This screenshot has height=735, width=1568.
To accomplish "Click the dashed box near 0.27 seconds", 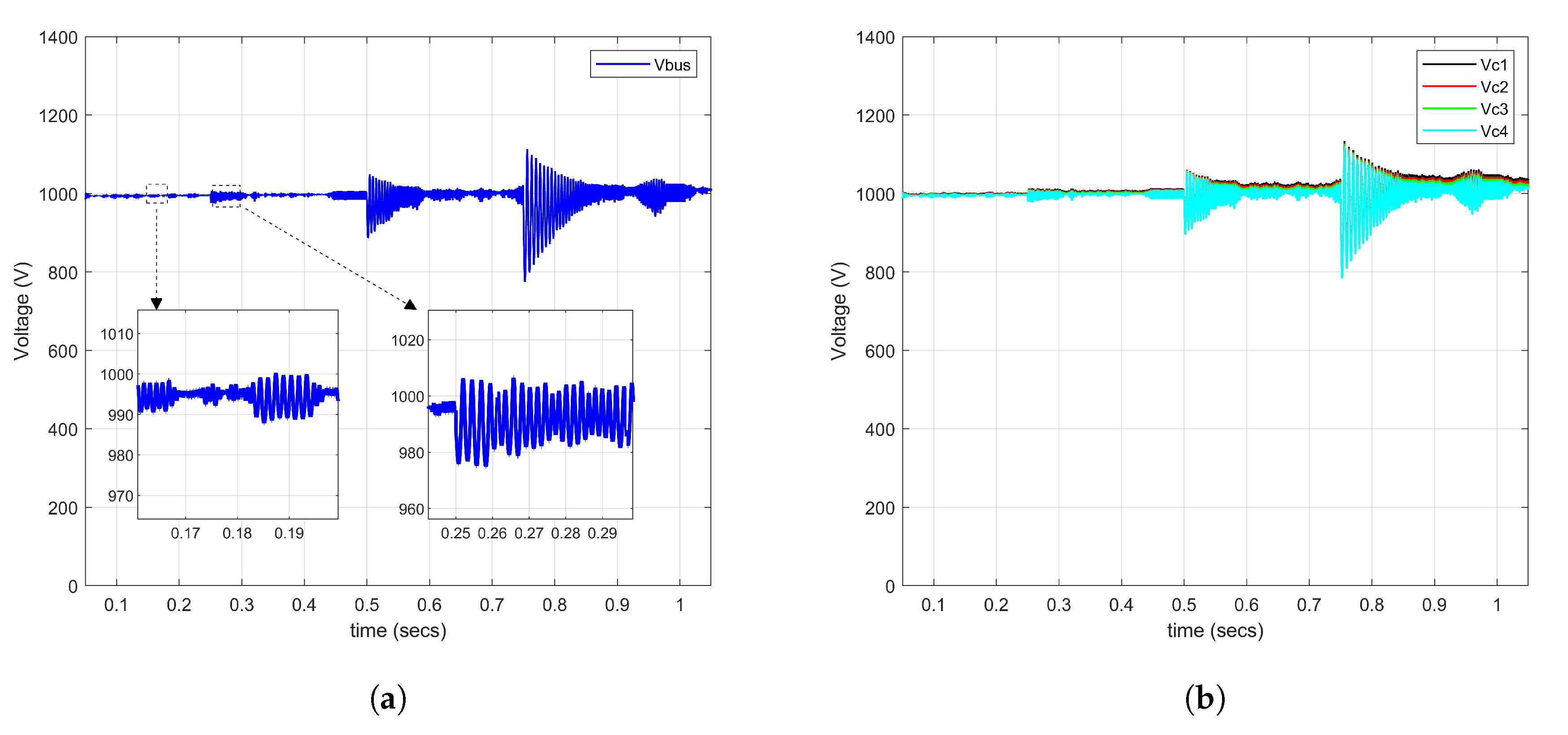I will click(x=226, y=196).
